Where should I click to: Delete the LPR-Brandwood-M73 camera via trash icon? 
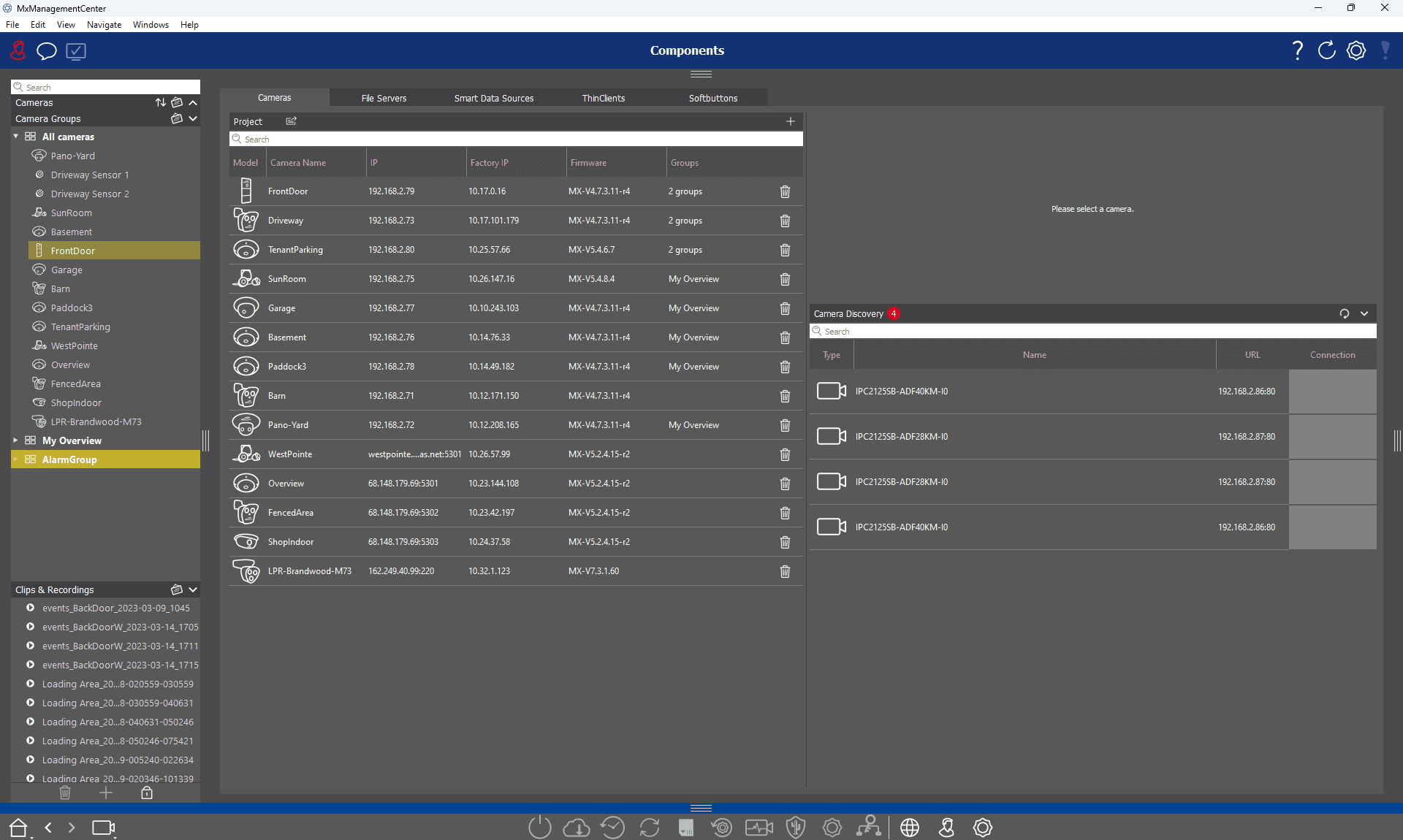point(785,571)
